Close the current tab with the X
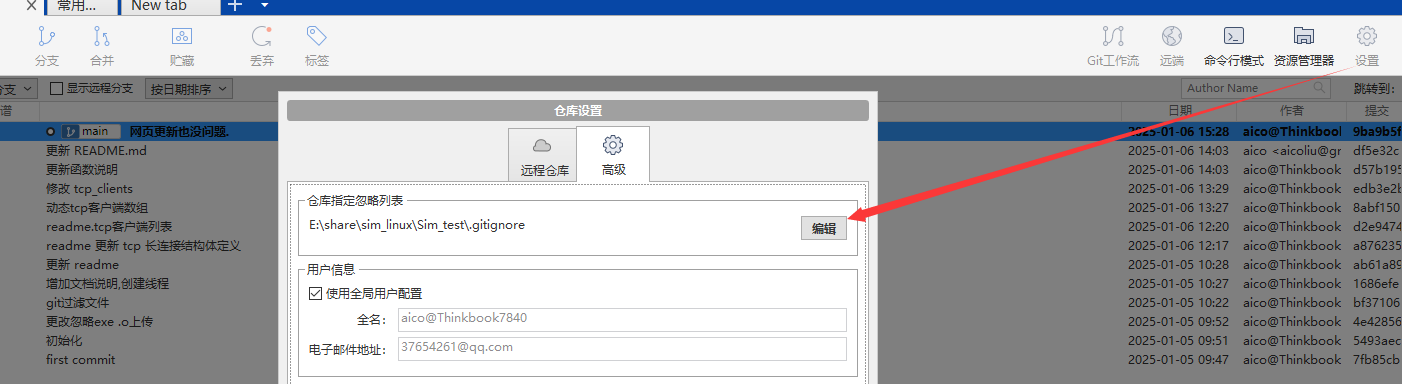The width and height of the screenshot is (1402, 384). tap(31, 6)
